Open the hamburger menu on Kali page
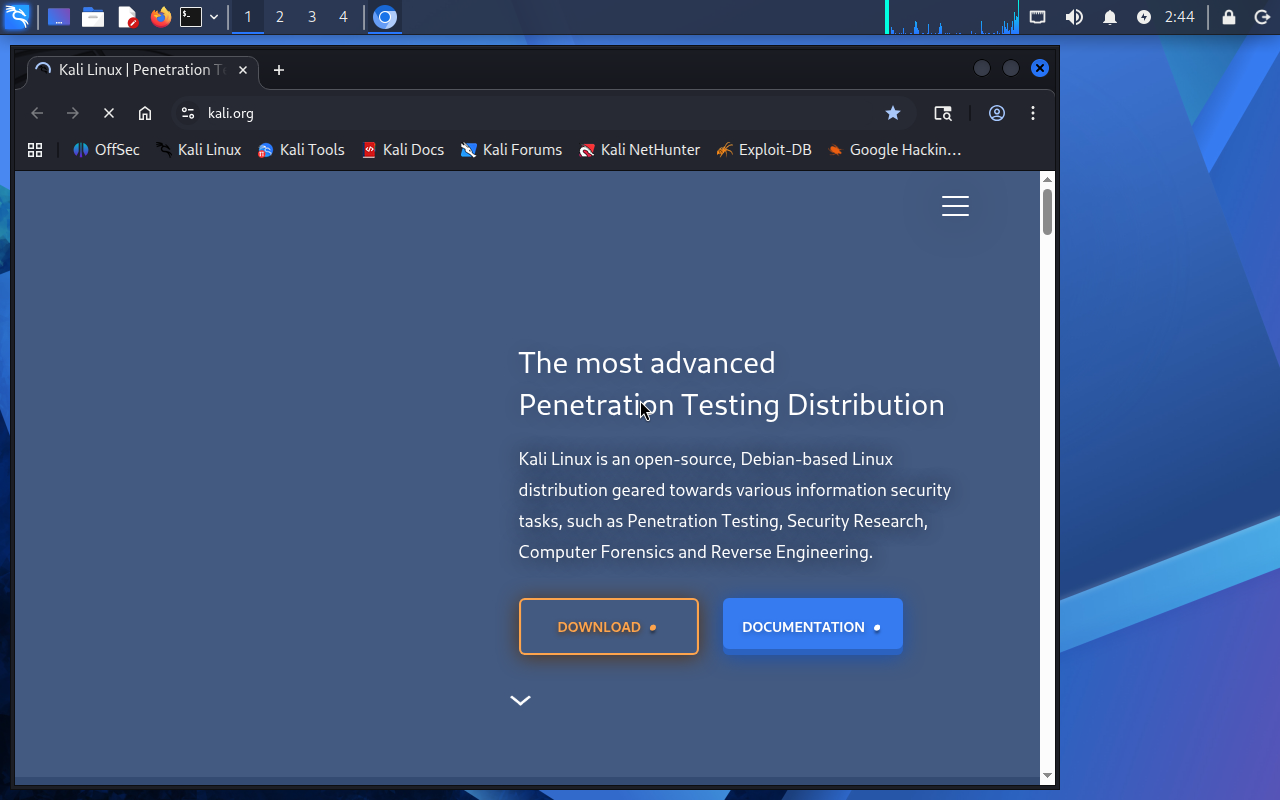Image resolution: width=1280 pixels, height=800 pixels. [x=955, y=206]
